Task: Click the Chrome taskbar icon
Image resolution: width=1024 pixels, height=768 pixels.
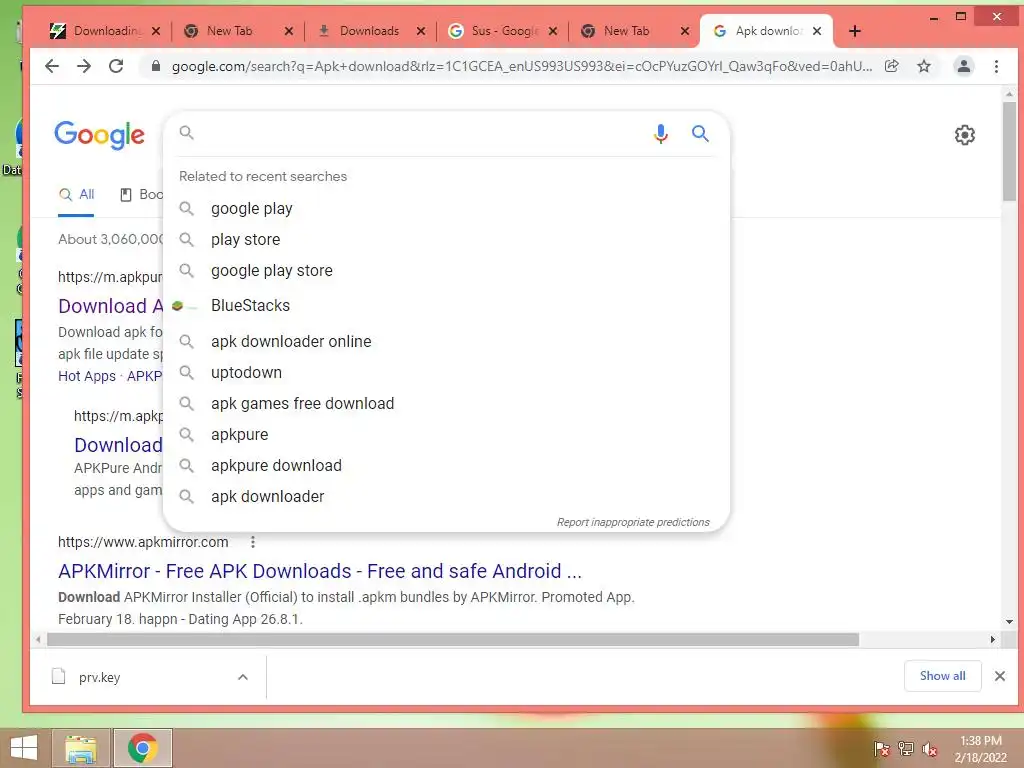Action: (143, 748)
